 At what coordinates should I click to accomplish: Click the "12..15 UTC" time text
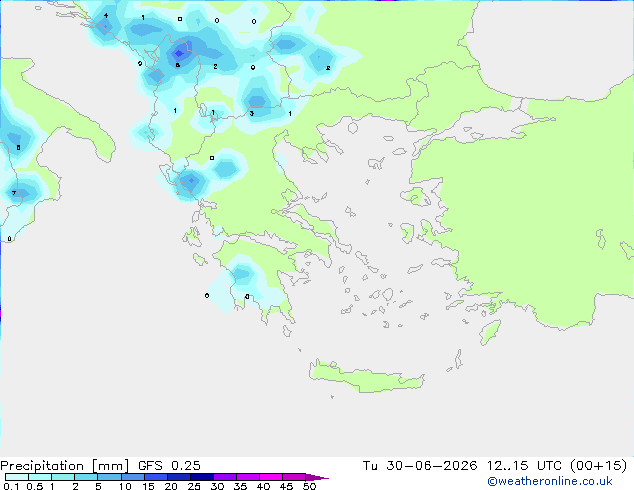[x=524, y=466]
